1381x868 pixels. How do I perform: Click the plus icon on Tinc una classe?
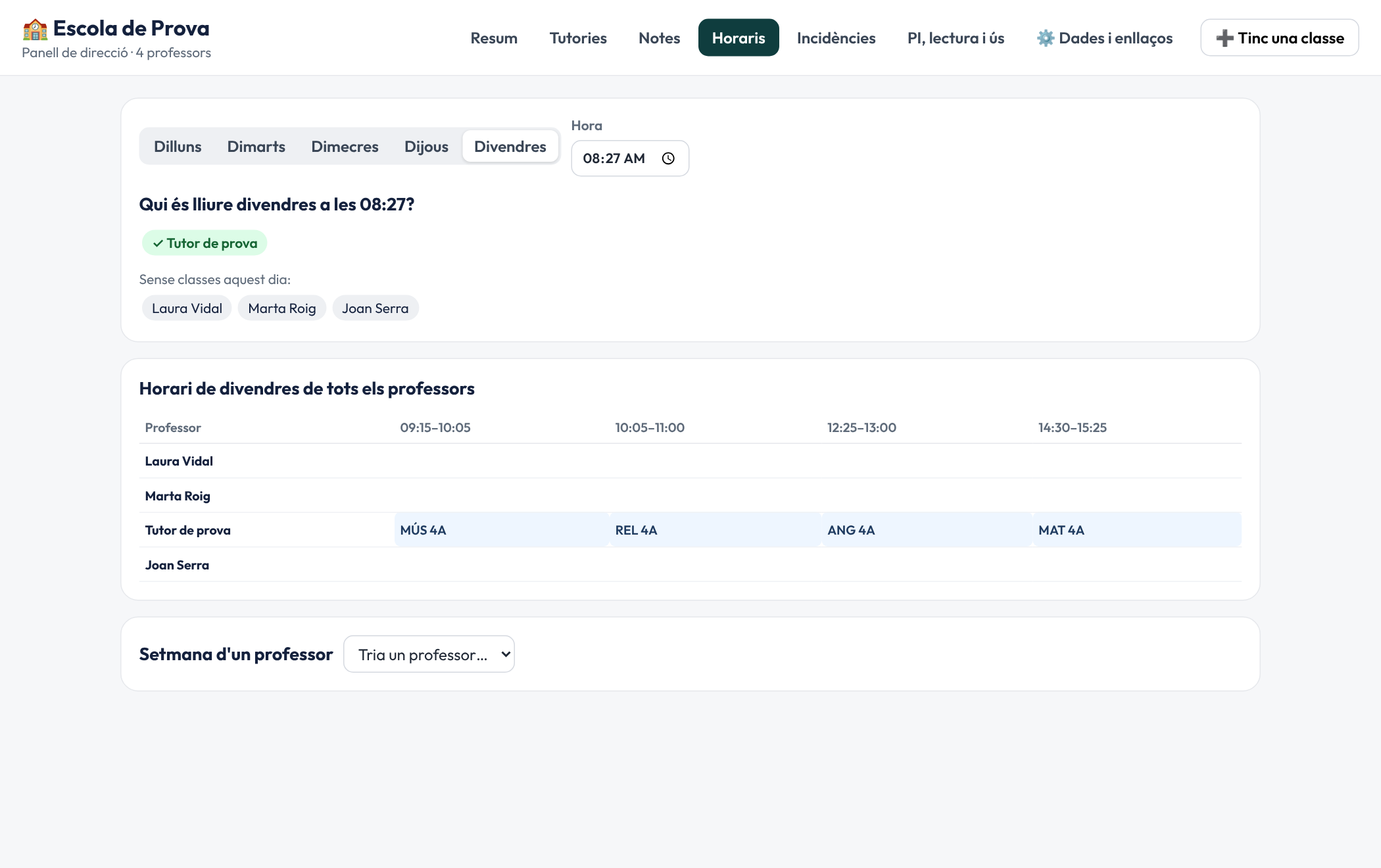(1224, 38)
